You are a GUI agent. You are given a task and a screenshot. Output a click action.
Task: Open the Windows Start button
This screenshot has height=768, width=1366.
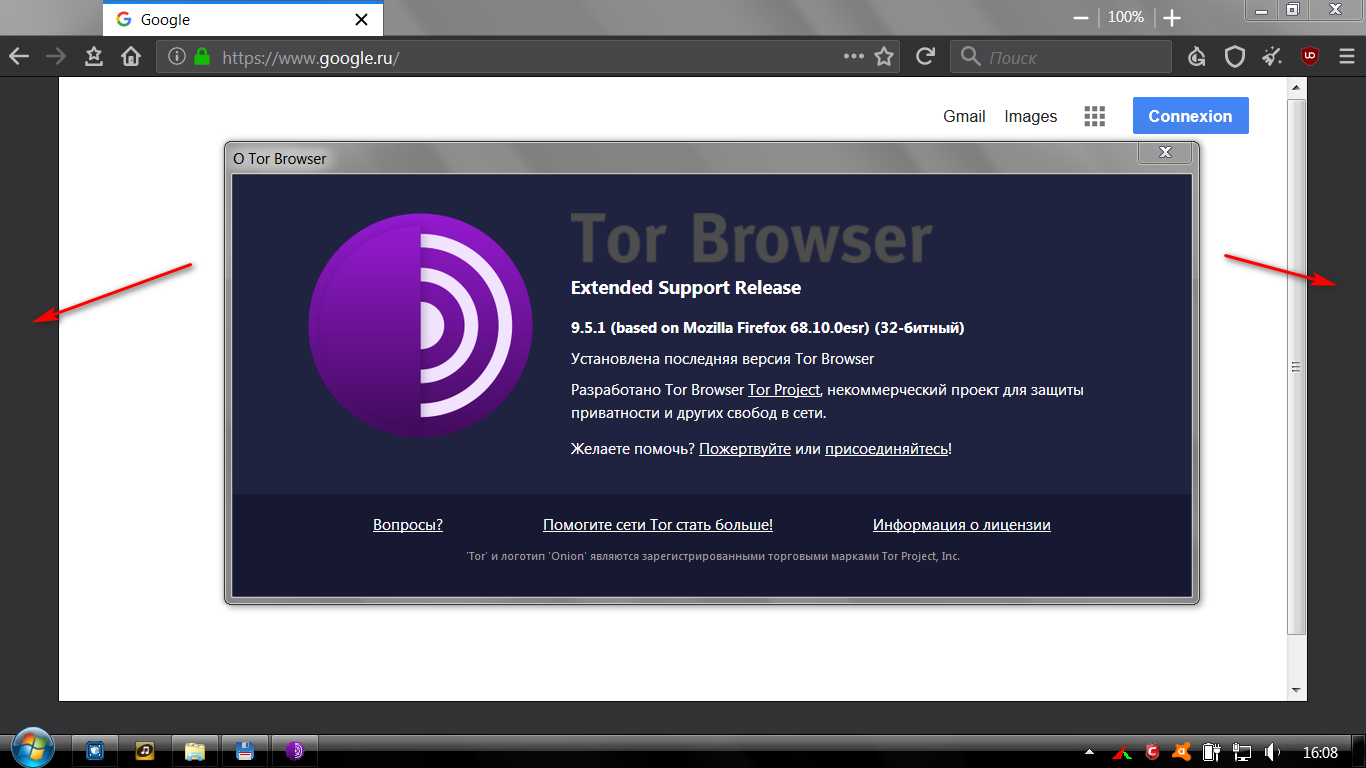coord(31,748)
